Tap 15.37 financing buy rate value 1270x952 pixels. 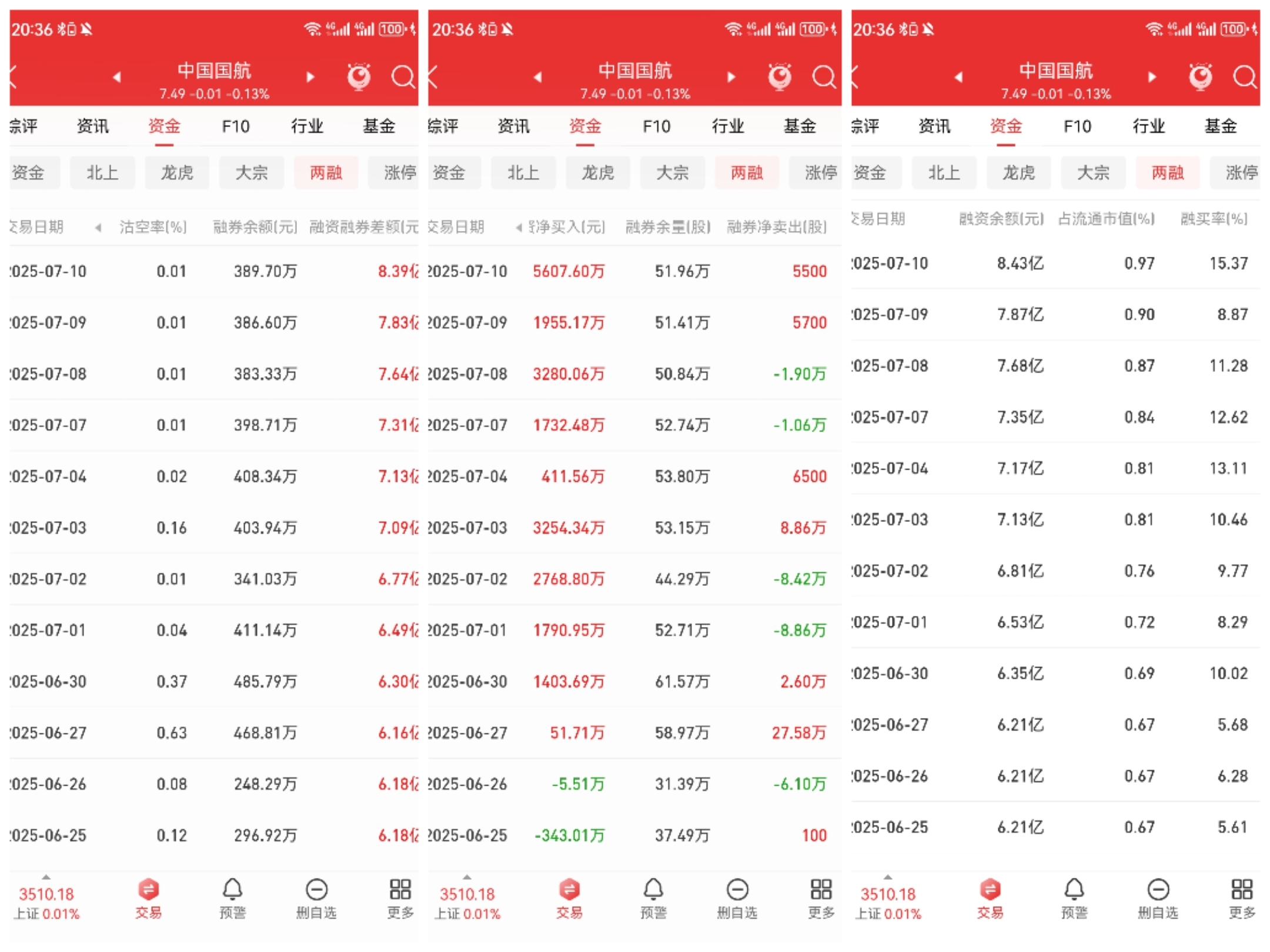[x=1229, y=263]
